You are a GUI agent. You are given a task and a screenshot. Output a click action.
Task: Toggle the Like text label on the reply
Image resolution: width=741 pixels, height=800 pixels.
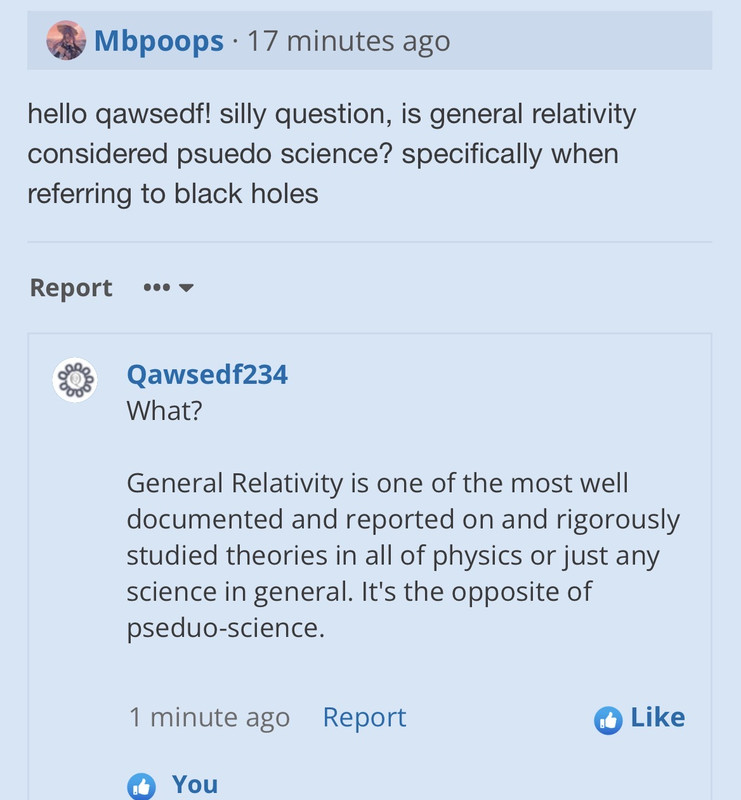pyautogui.click(x=658, y=717)
